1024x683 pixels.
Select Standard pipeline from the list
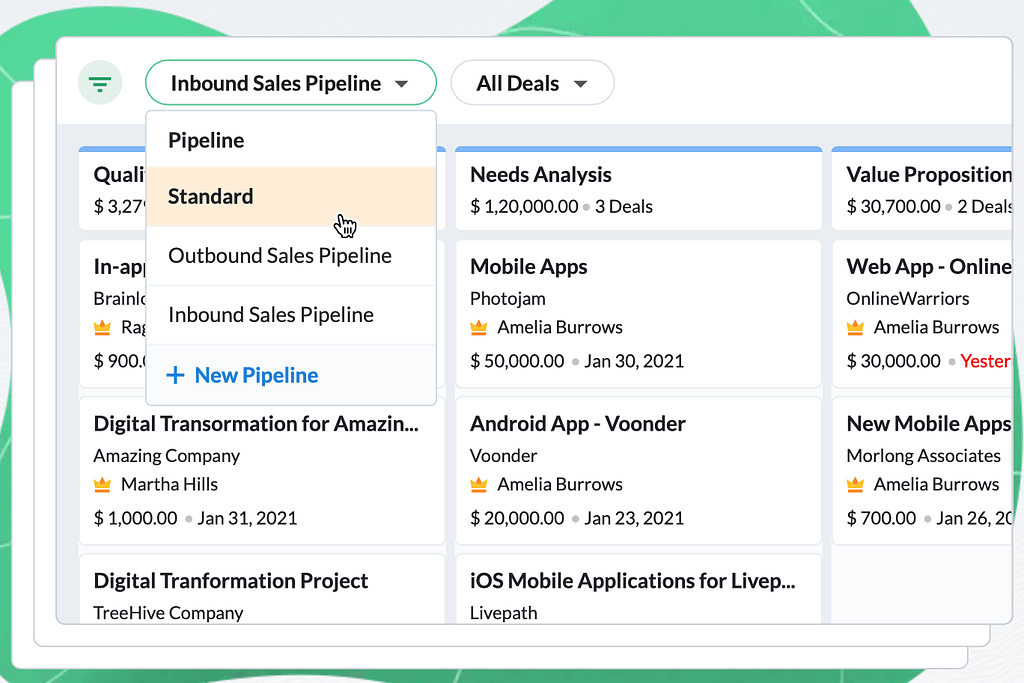(291, 197)
